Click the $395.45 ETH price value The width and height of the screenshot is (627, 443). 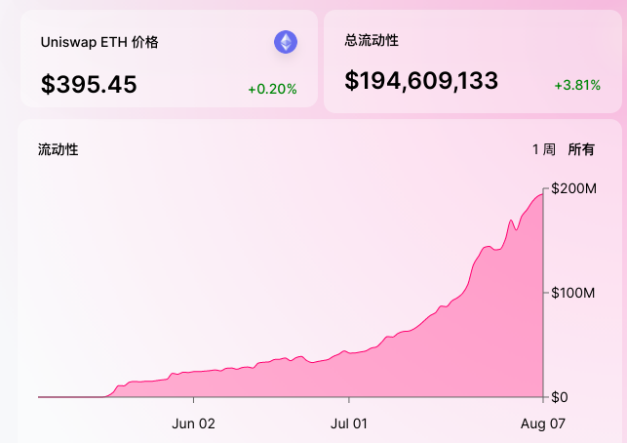point(89,85)
